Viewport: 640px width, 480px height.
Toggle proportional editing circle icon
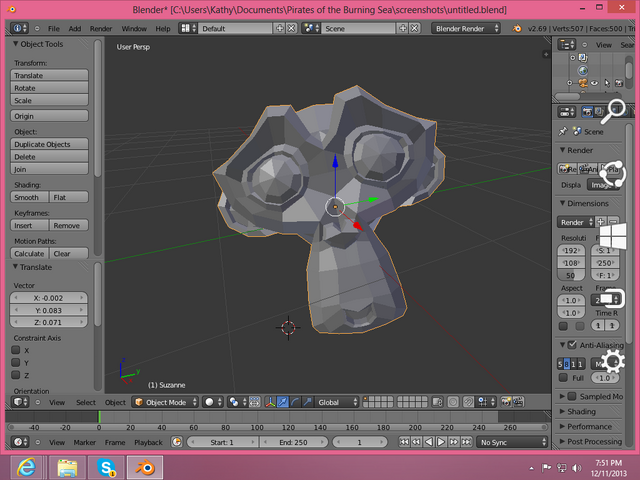453,402
